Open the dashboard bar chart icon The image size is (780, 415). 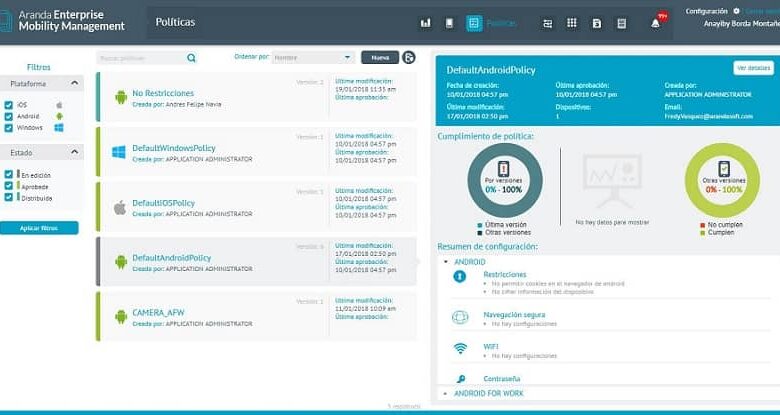pyautogui.click(x=426, y=23)
